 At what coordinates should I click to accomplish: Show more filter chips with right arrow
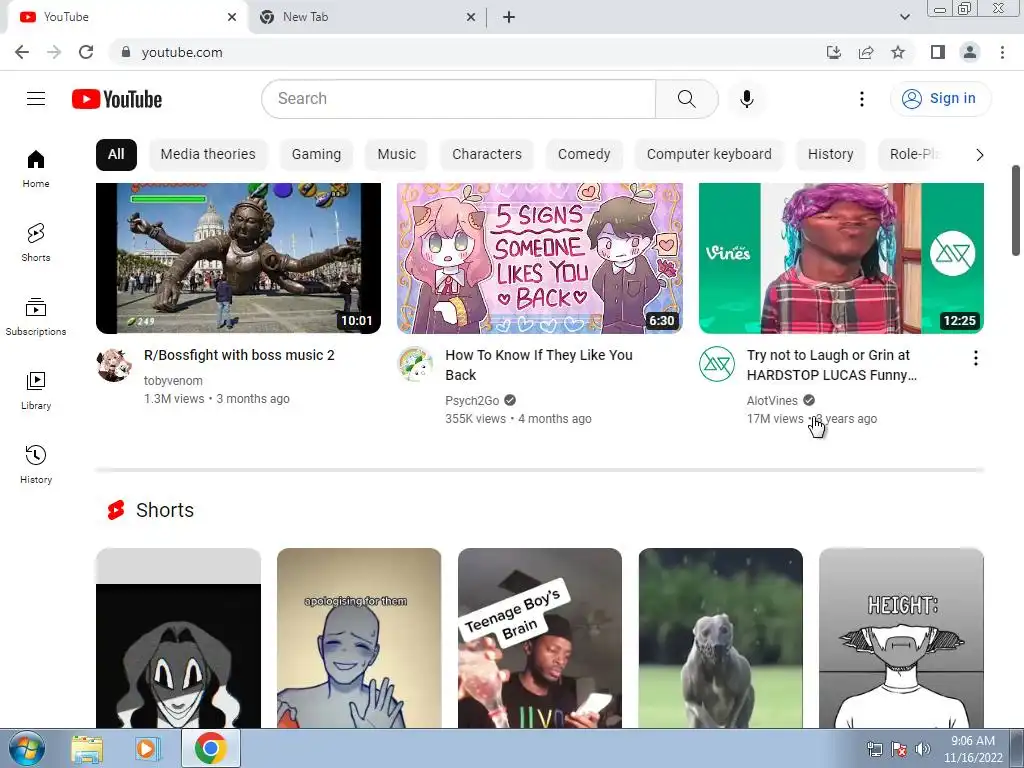[x=979, y=155]
